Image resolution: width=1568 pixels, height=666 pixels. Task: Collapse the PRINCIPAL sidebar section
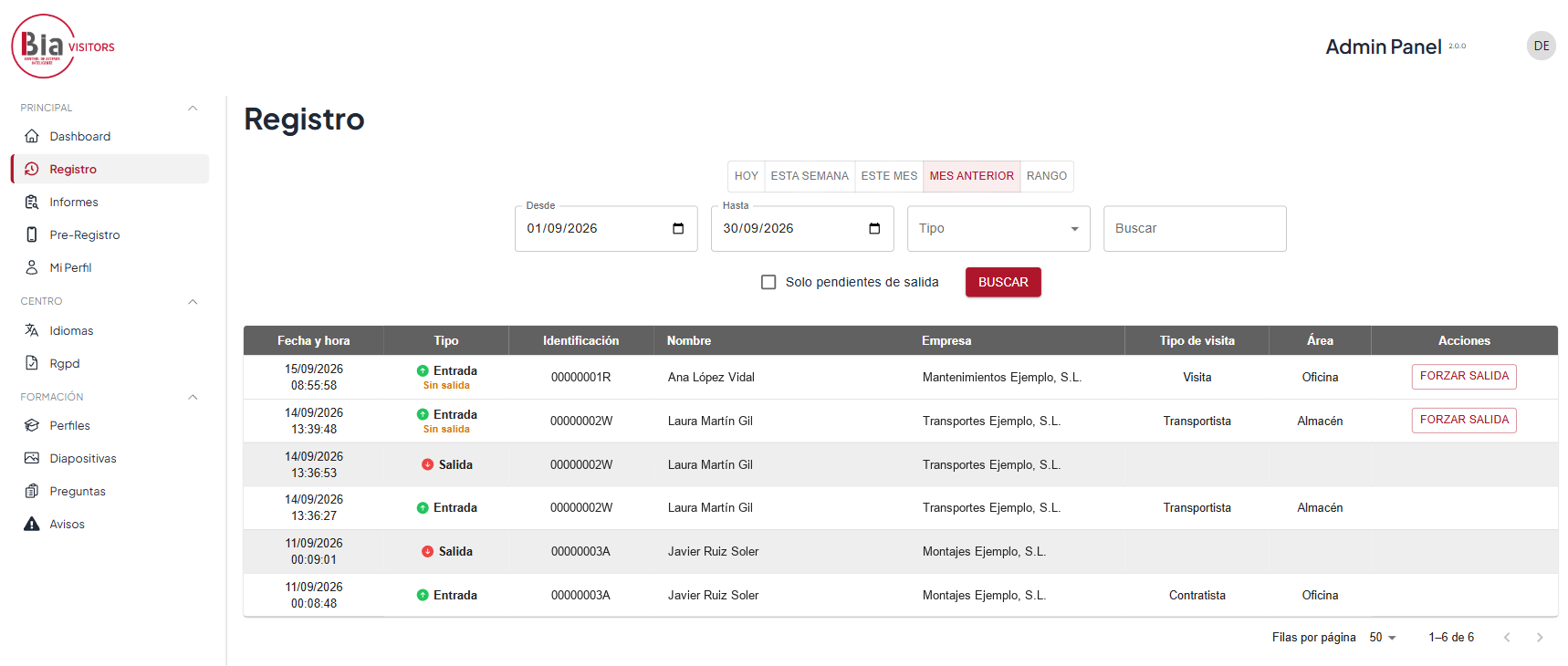(193, 108)
